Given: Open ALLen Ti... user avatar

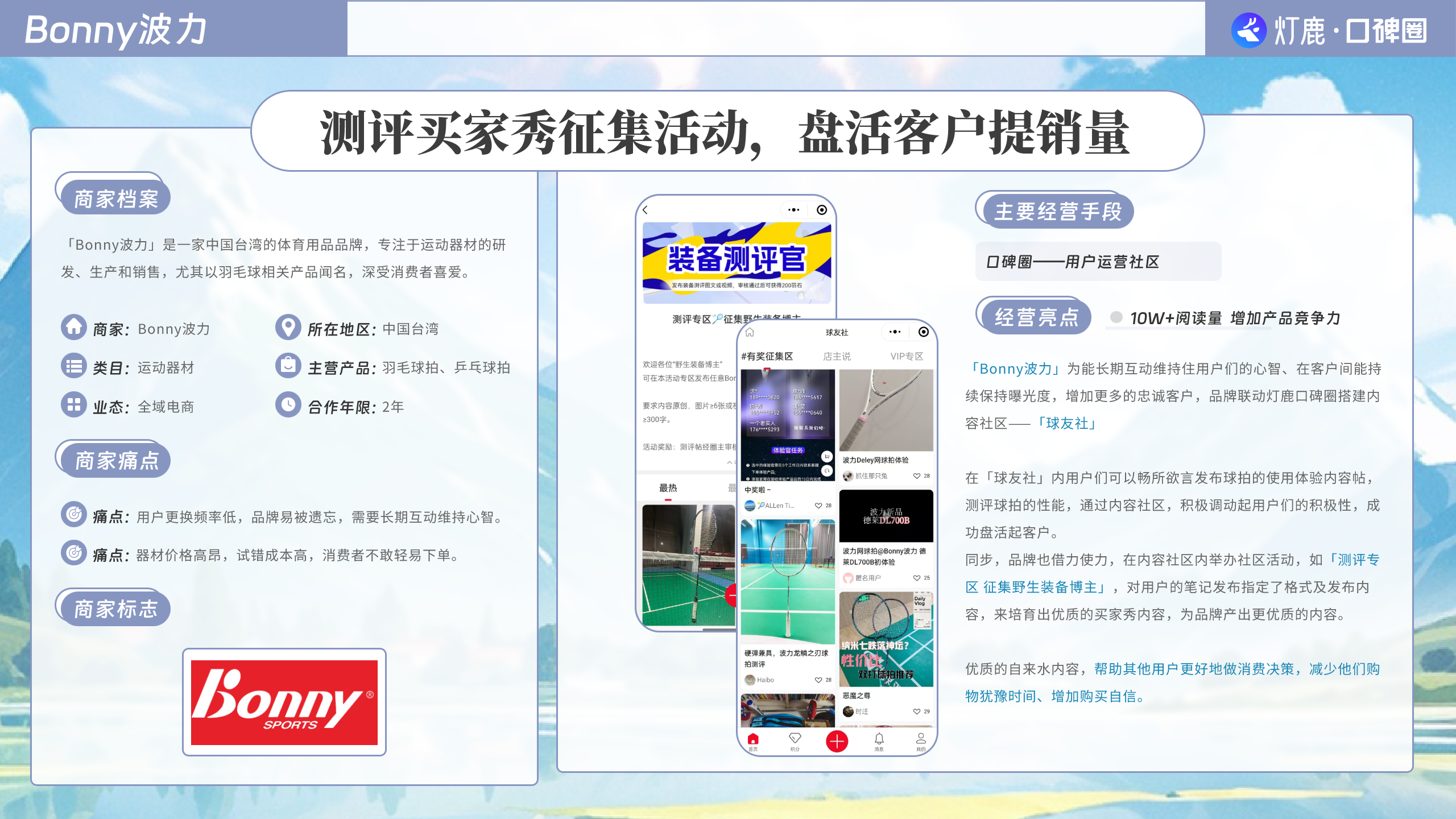Looking at the screenshot, I should click(x=750, y=506).
